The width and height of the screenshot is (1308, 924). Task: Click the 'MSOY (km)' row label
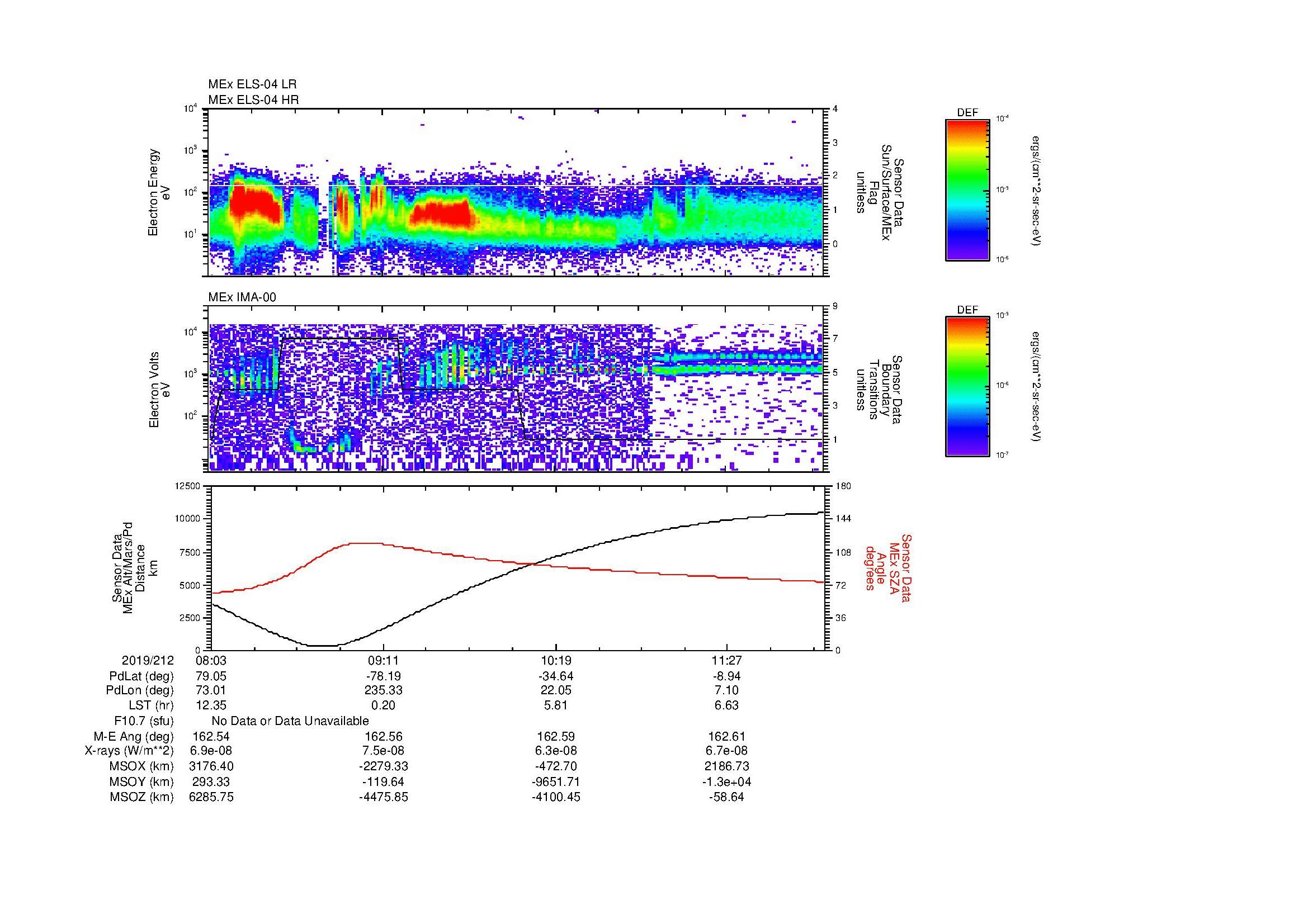(x=141, y=781)
